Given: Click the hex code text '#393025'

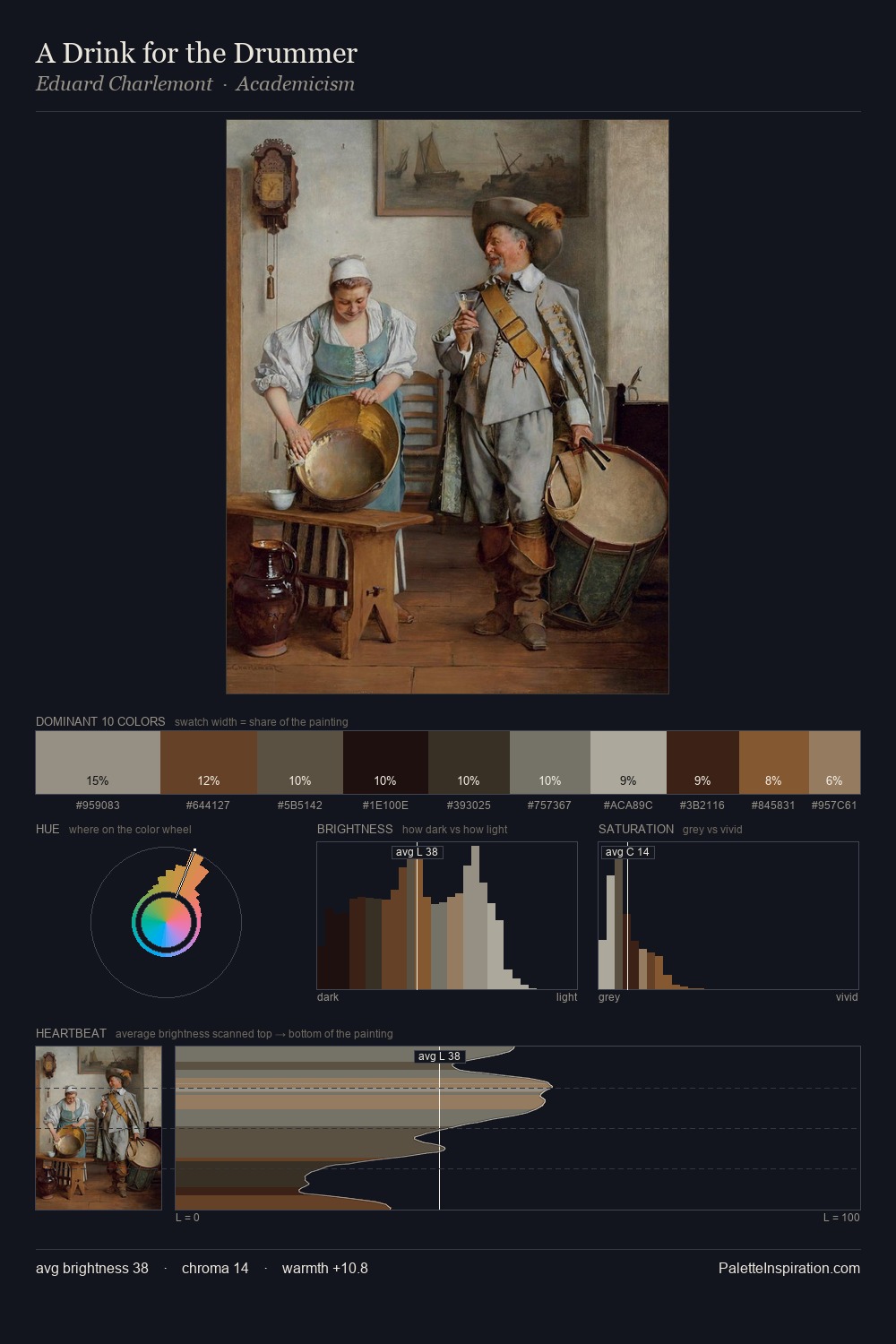Looking at the screenshot, I should click(x=469, y=805).
